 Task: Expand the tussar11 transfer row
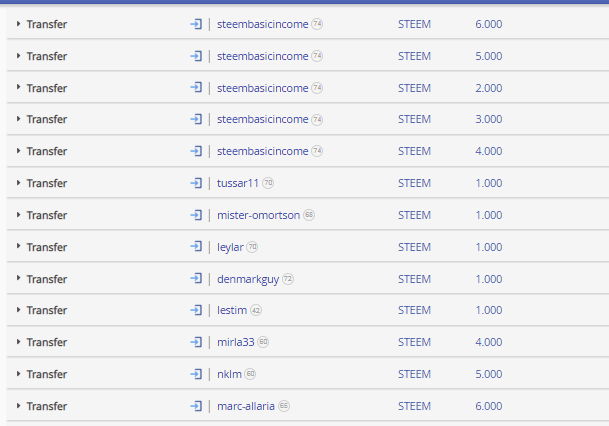[18, 183]
